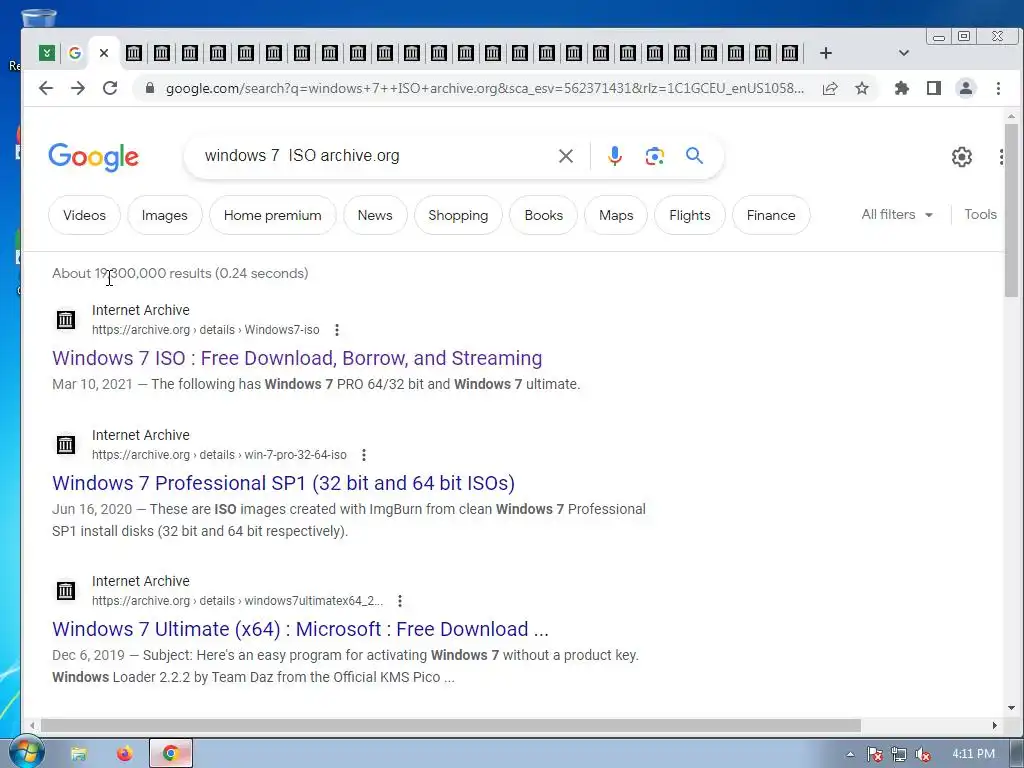Open Google quick settings gear
This screenshot has width=1024, height=768.
pyautogui.click(x=961, y=157)
